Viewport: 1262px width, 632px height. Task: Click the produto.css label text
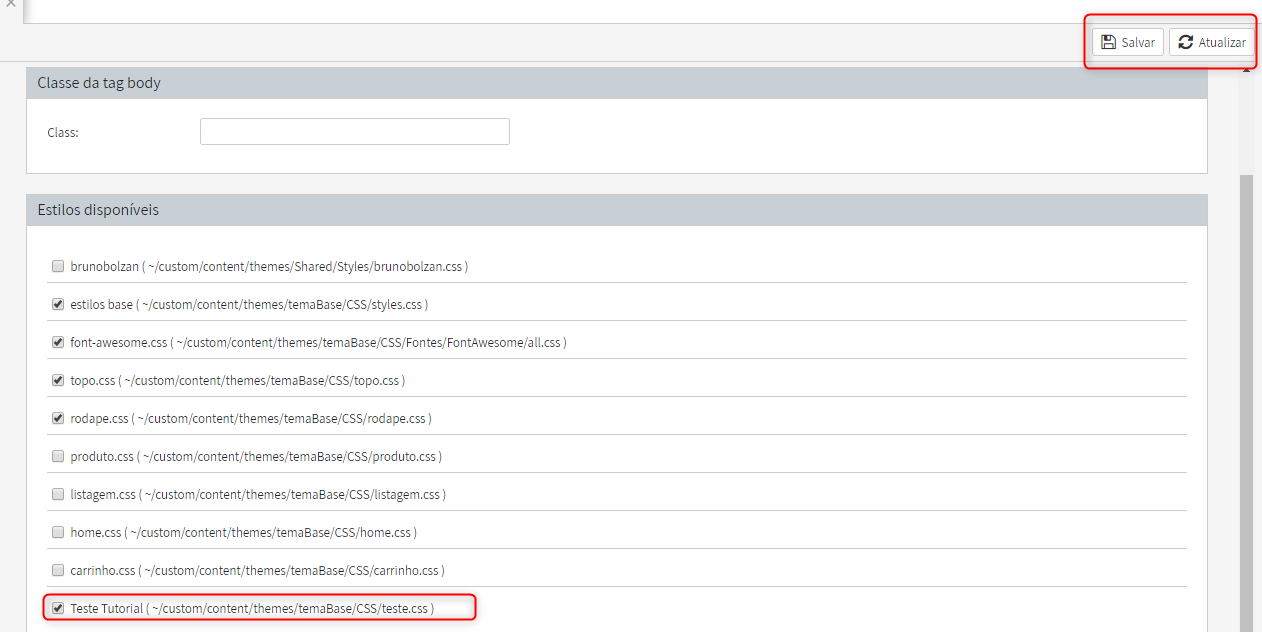256,456
